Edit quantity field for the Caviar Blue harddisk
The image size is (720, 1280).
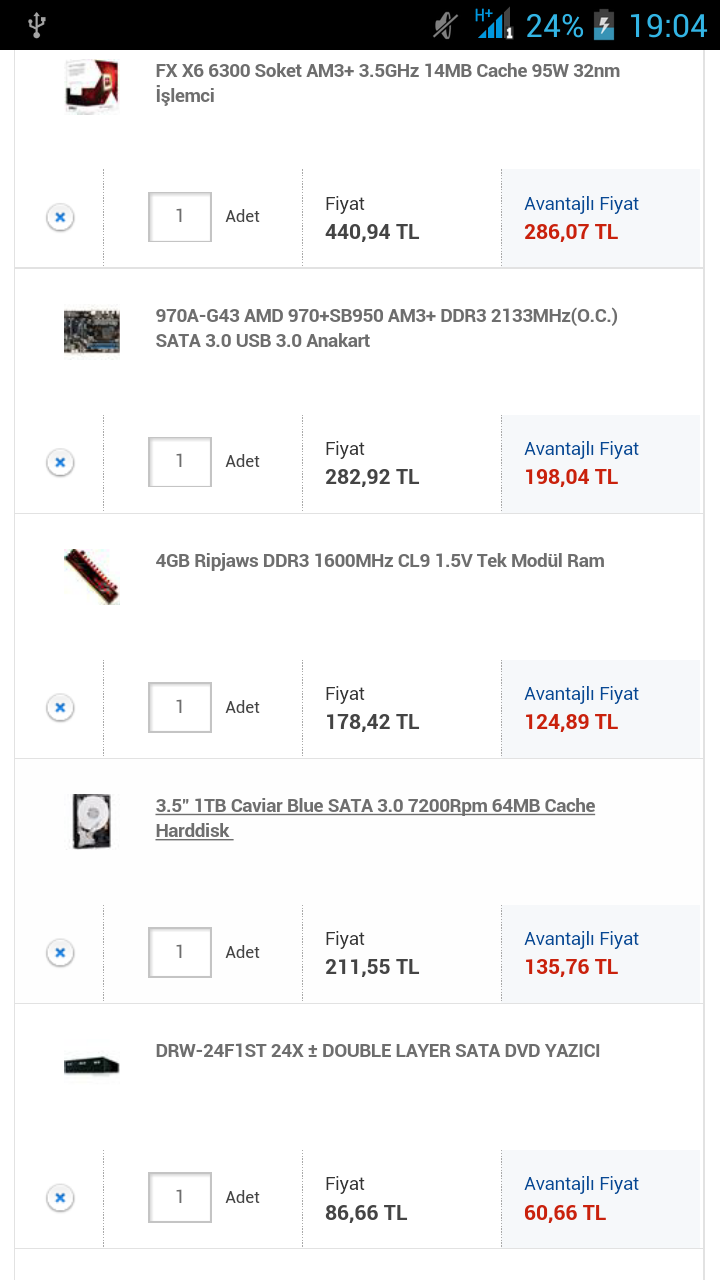[x=180, y=952]
